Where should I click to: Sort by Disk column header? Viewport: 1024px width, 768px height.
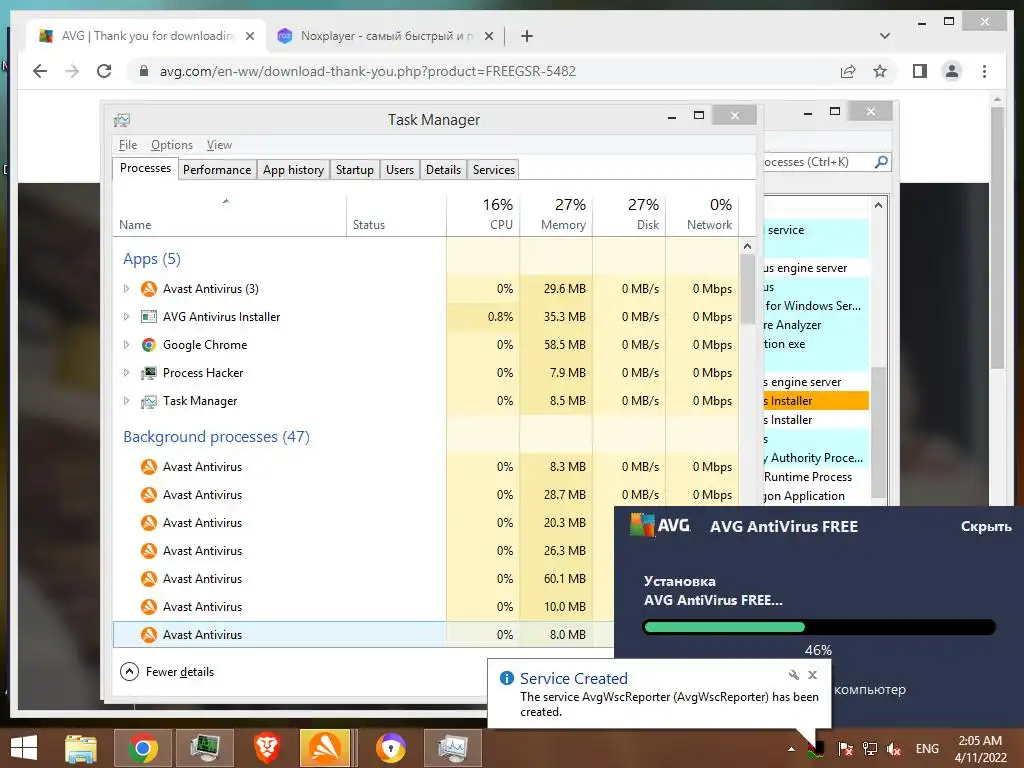(x=630, y=215)
